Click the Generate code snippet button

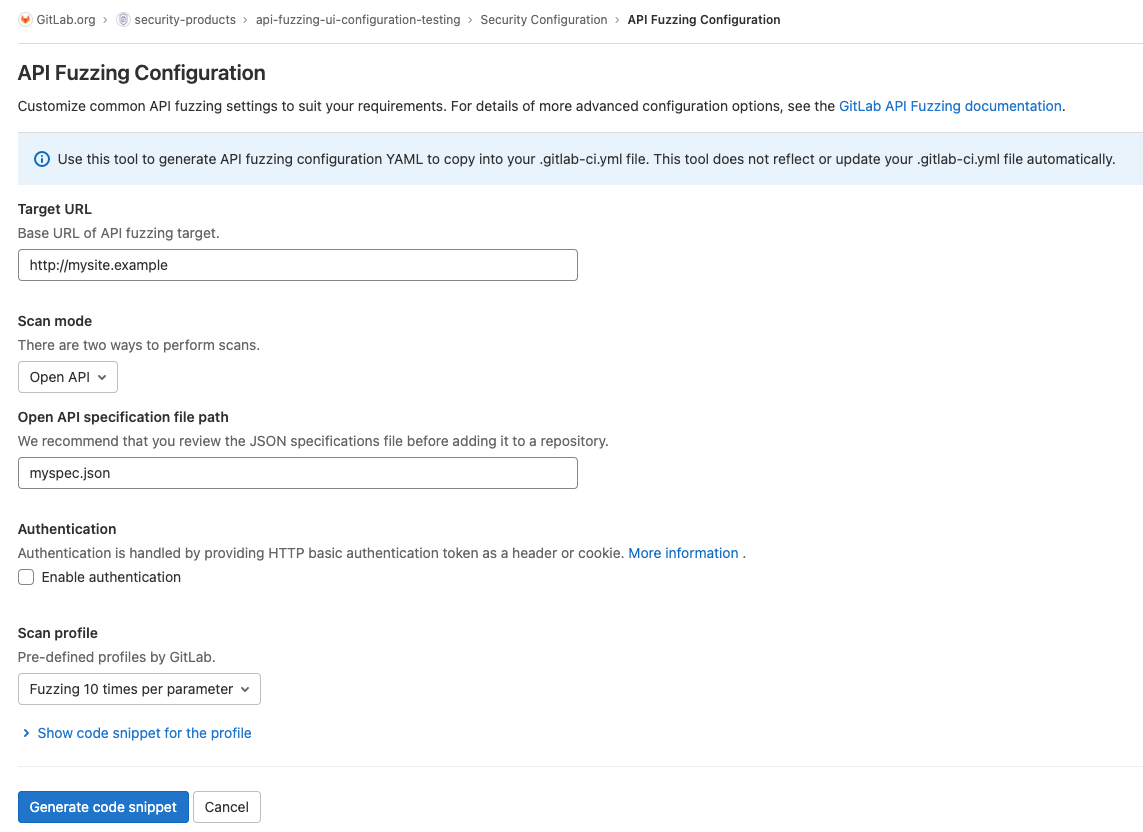point(103,807)
